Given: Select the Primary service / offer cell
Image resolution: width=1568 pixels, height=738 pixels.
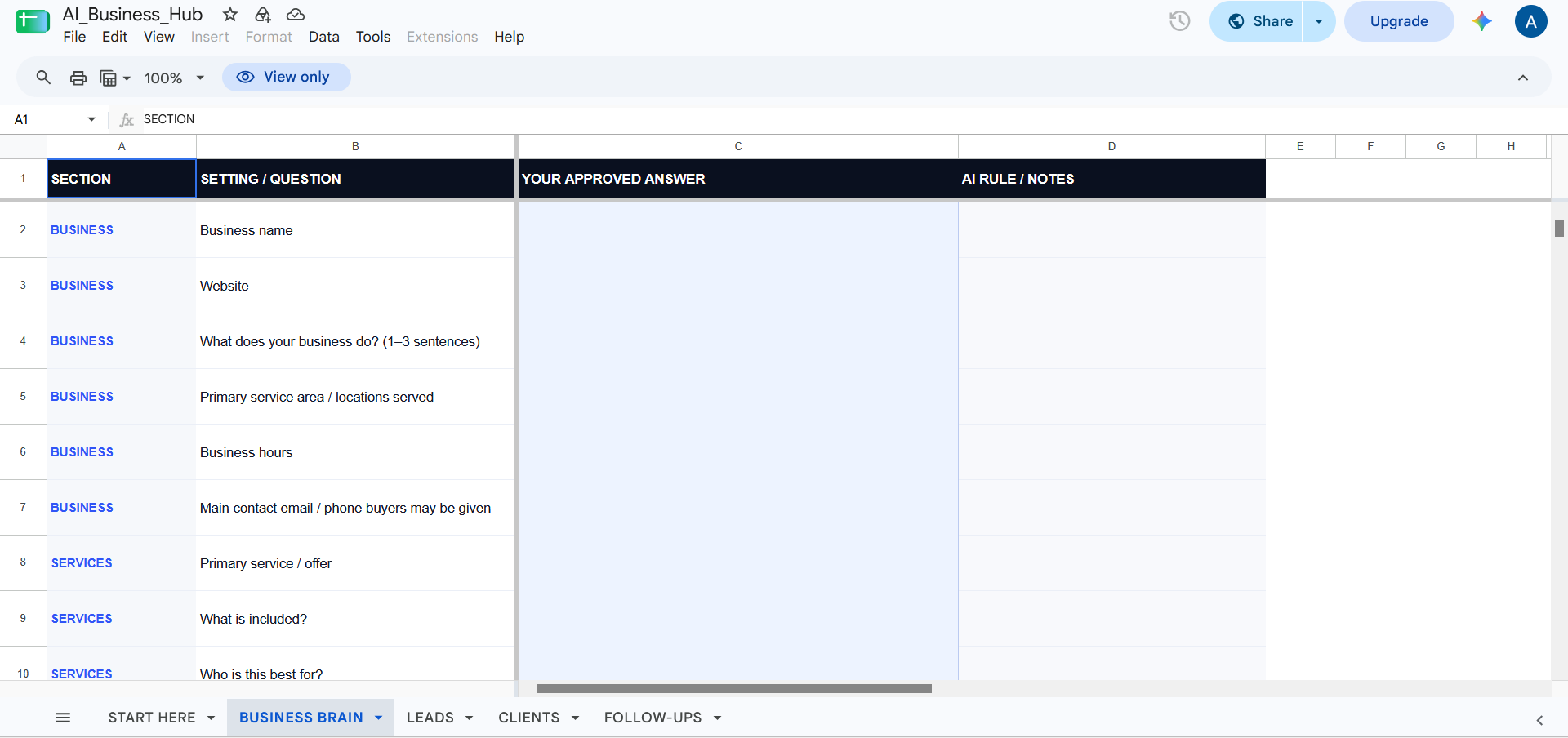Looking at the screenshot, I should point(355,563).
